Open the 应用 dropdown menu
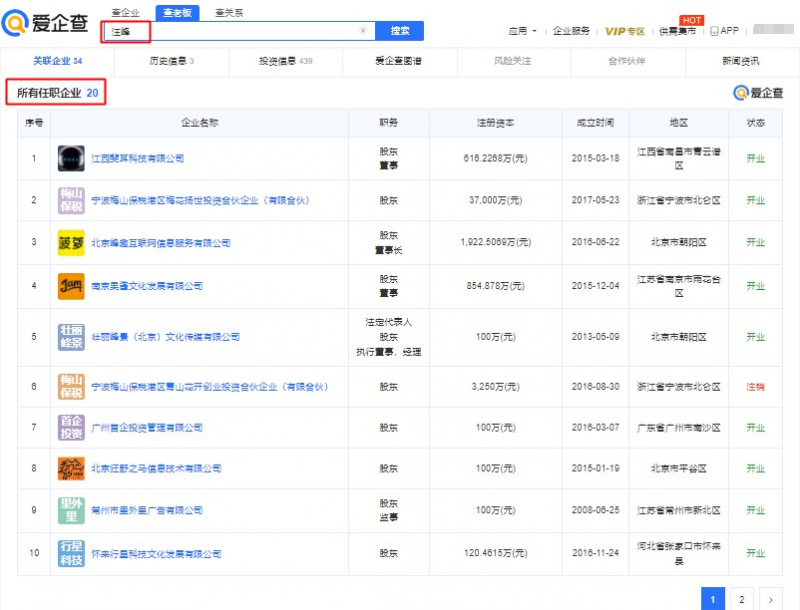 (x=522, y=31)
